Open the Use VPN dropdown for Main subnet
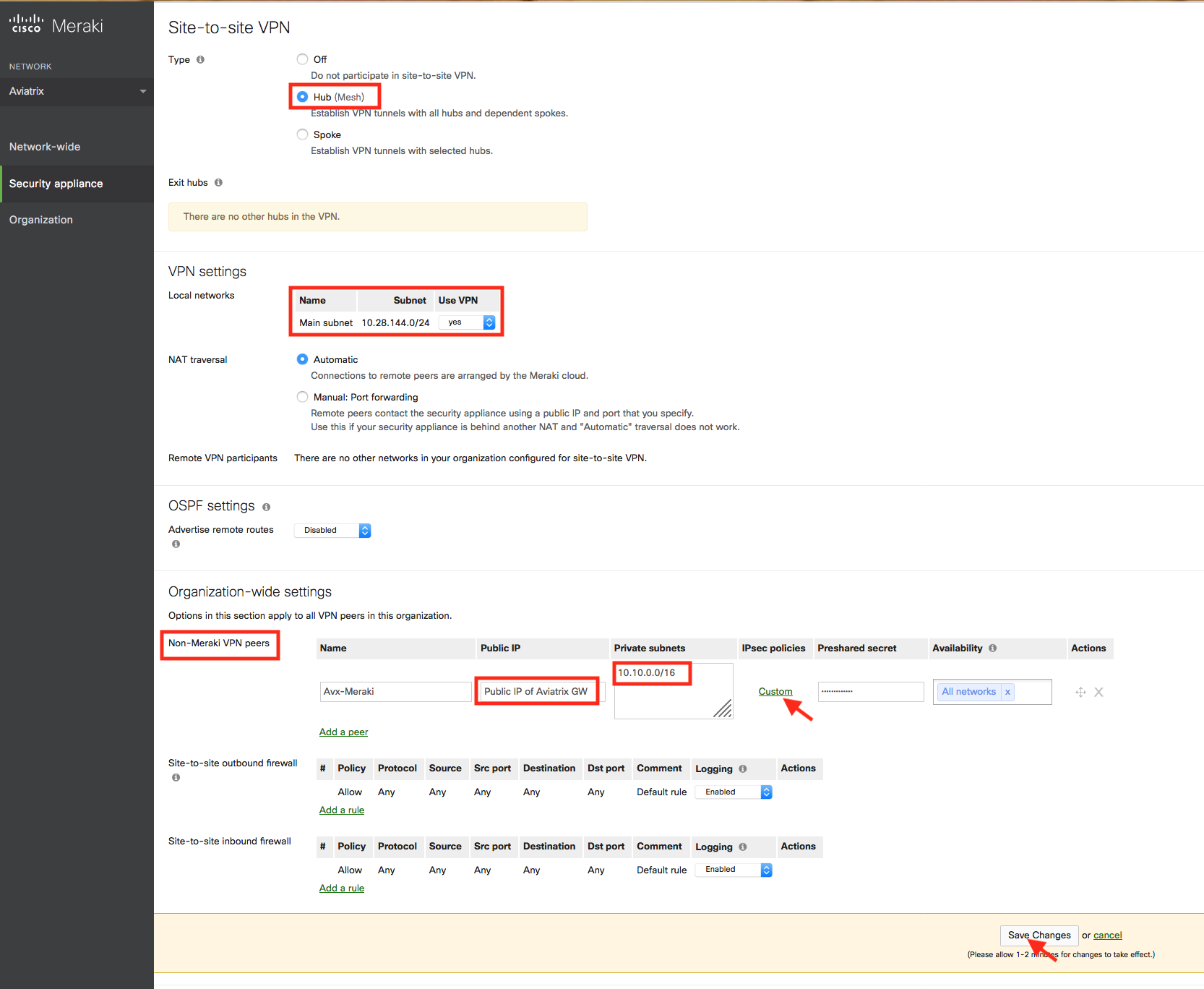Screen dimensions: 1204x989 point(468,322)
